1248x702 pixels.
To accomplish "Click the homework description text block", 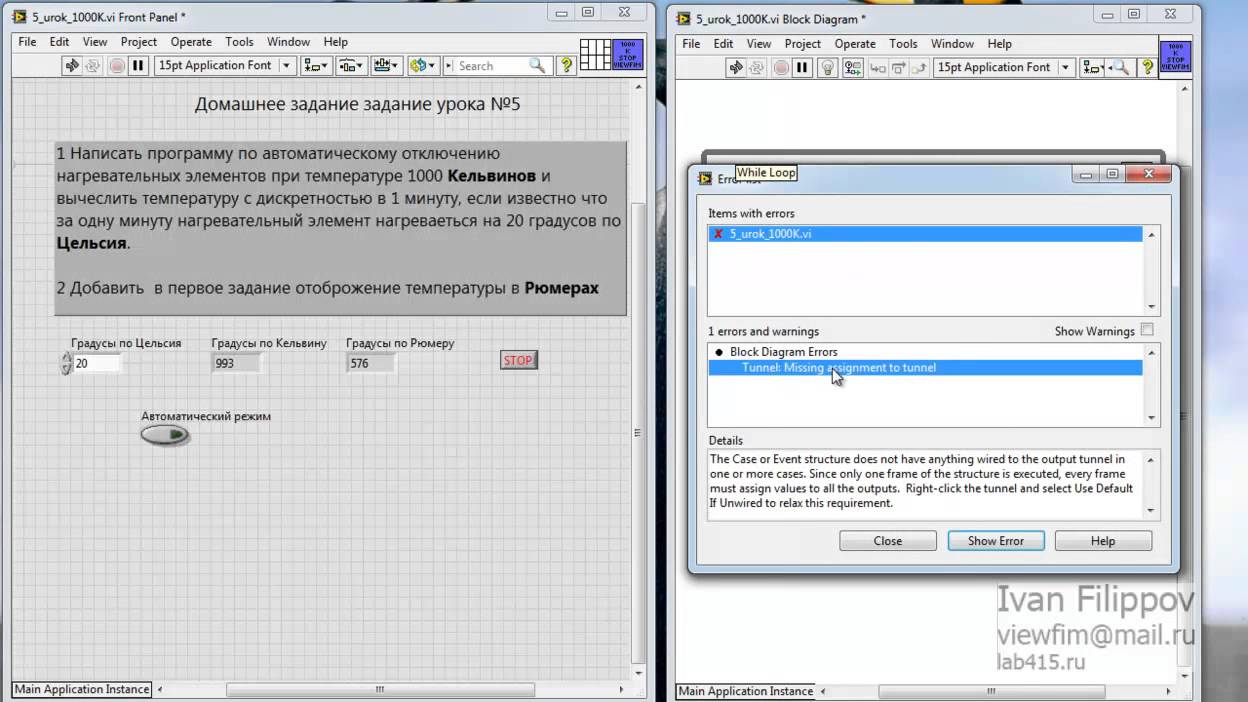I will click(x=340, y=229).
